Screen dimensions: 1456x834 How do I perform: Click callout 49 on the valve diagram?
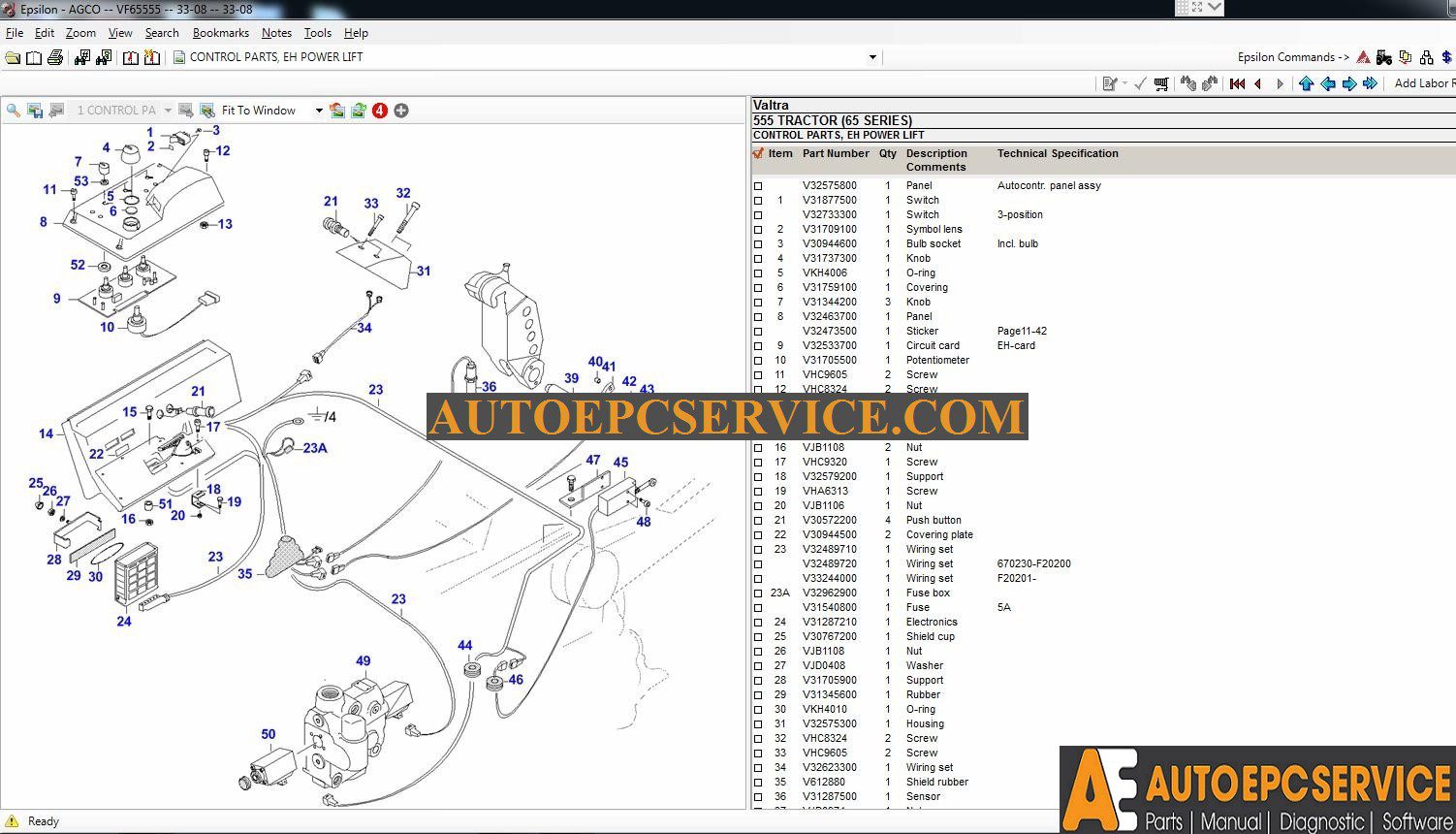click(x=363, y=661)
